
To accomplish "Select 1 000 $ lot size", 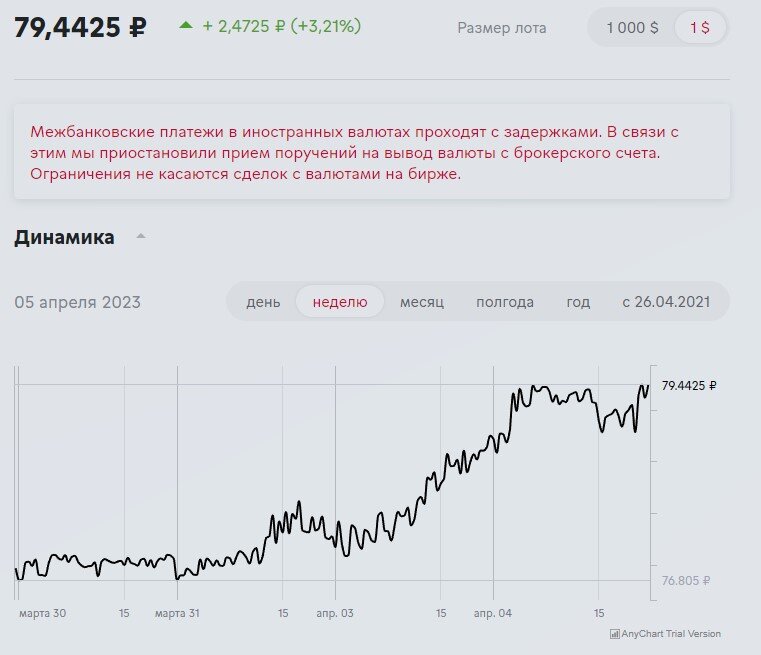I will click(632, 28).
